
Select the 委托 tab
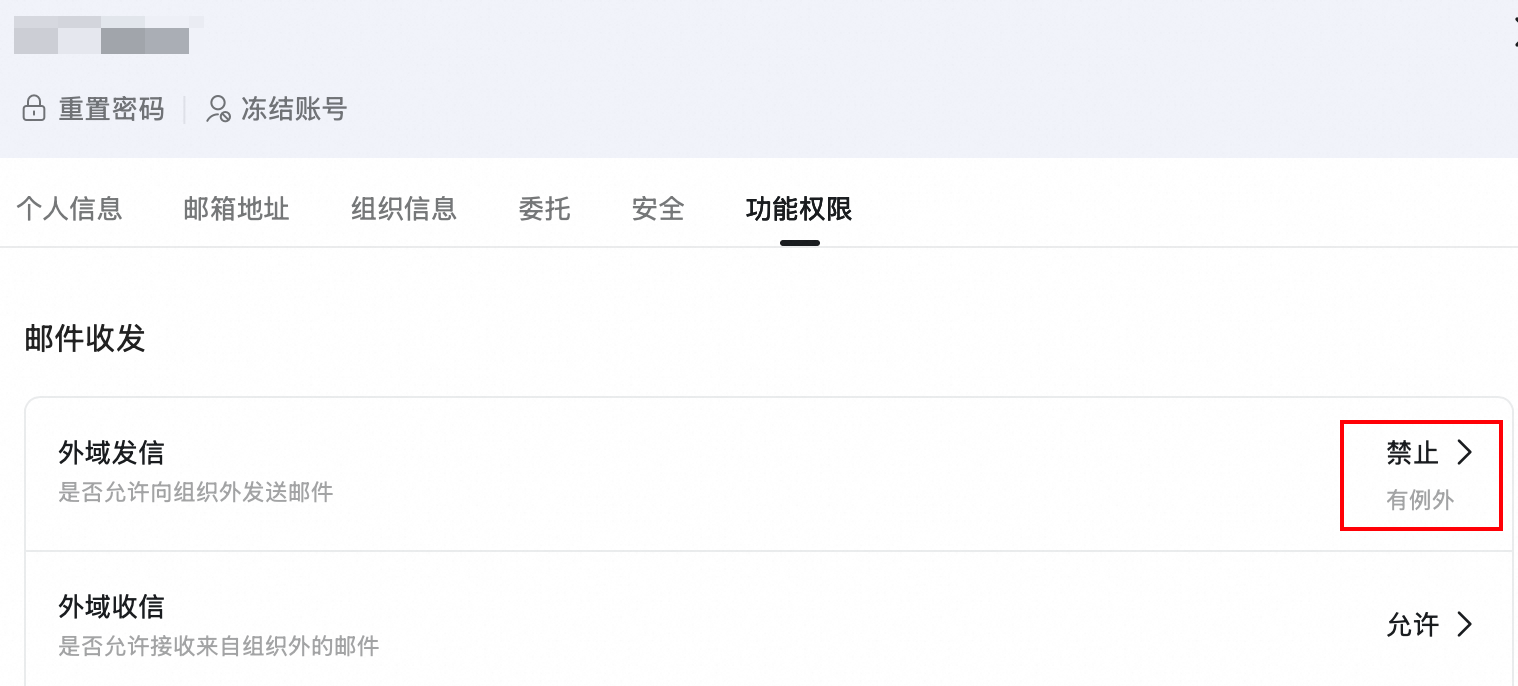coord(544,209)
